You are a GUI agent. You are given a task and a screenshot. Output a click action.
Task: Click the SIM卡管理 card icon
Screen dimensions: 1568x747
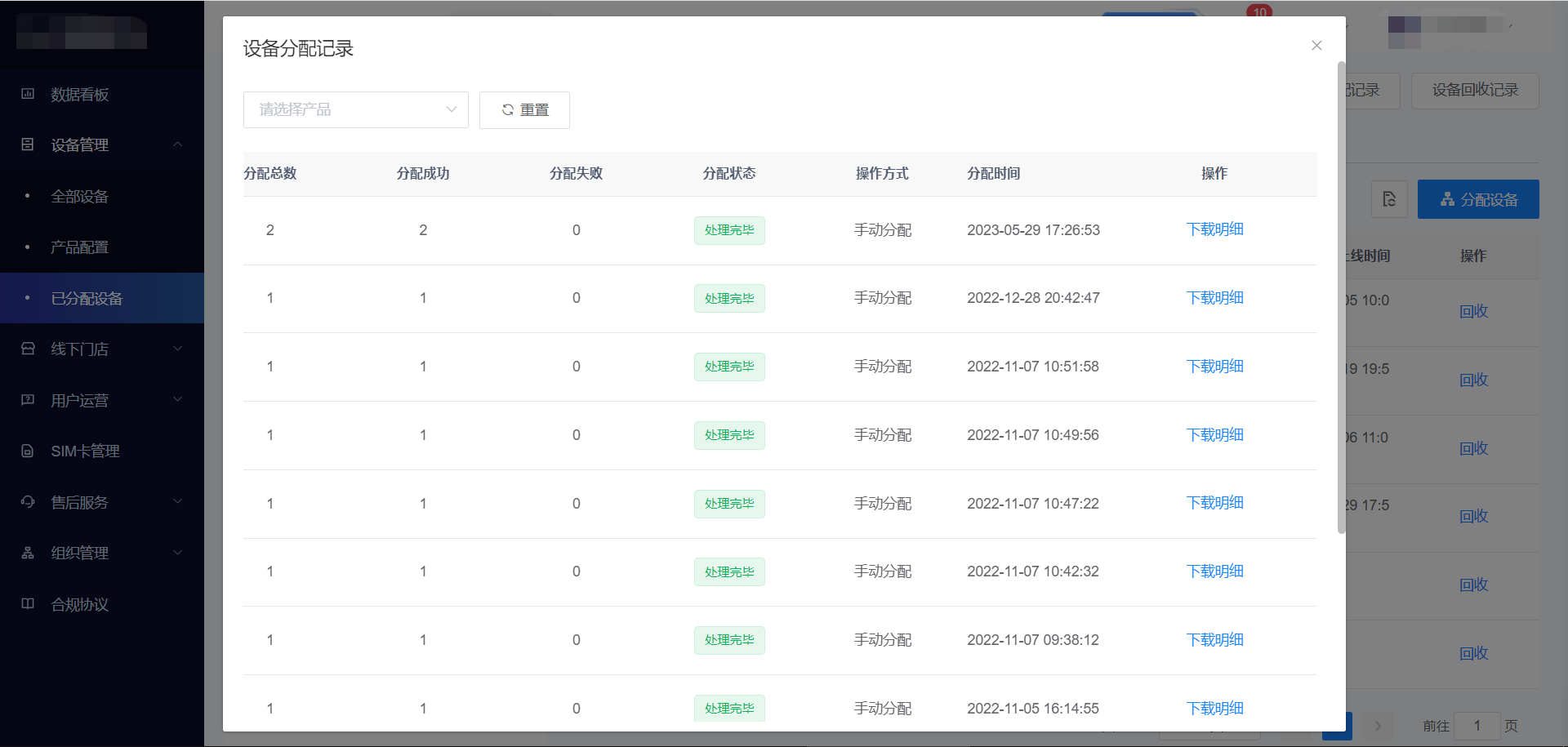click(28, 451)
